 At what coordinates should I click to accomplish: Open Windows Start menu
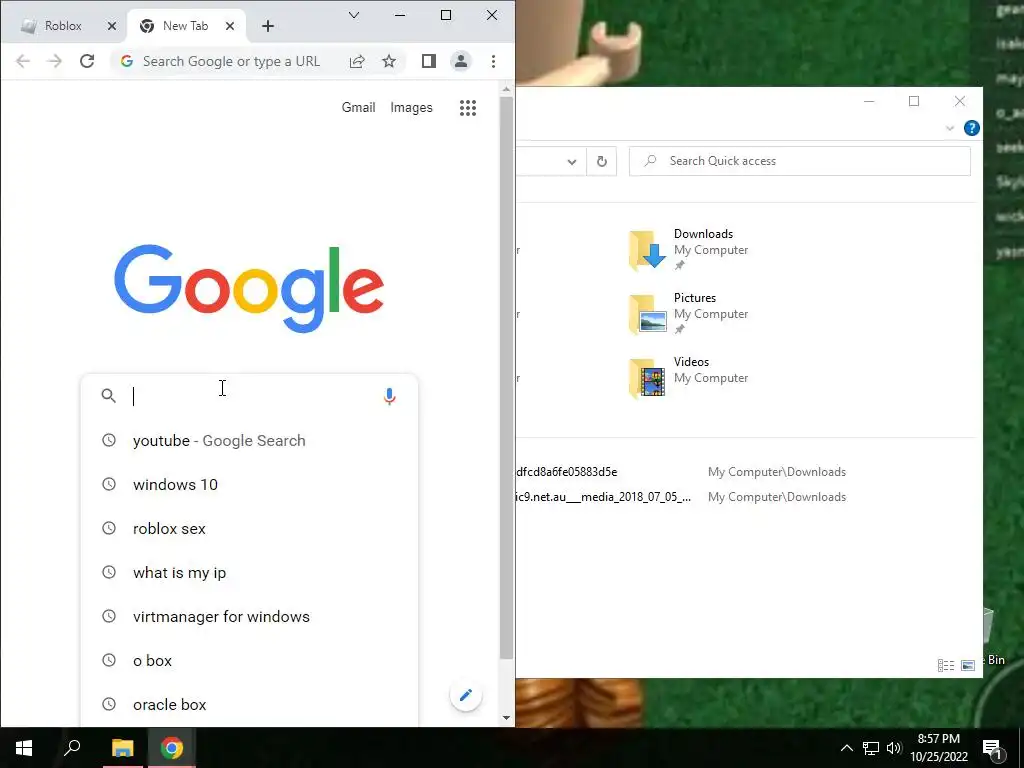24,748
